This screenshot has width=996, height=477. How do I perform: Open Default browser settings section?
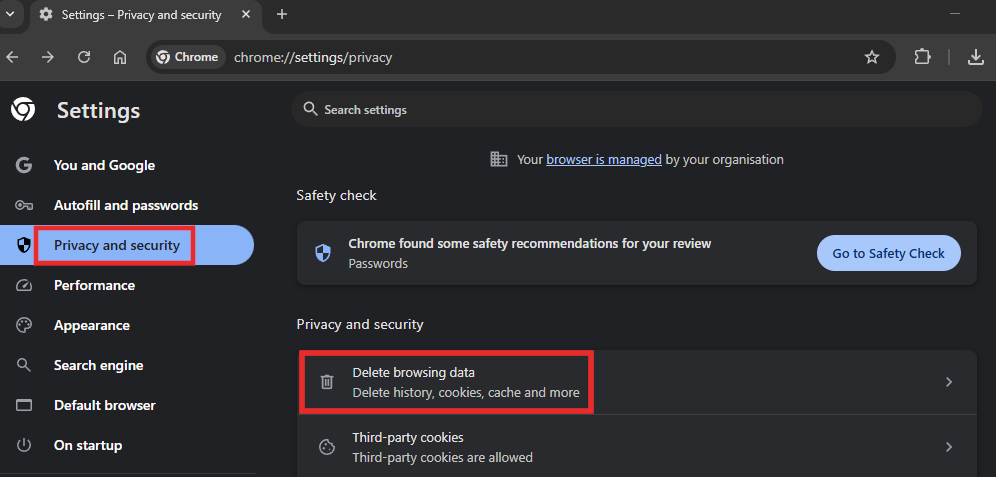coord(127,405)
